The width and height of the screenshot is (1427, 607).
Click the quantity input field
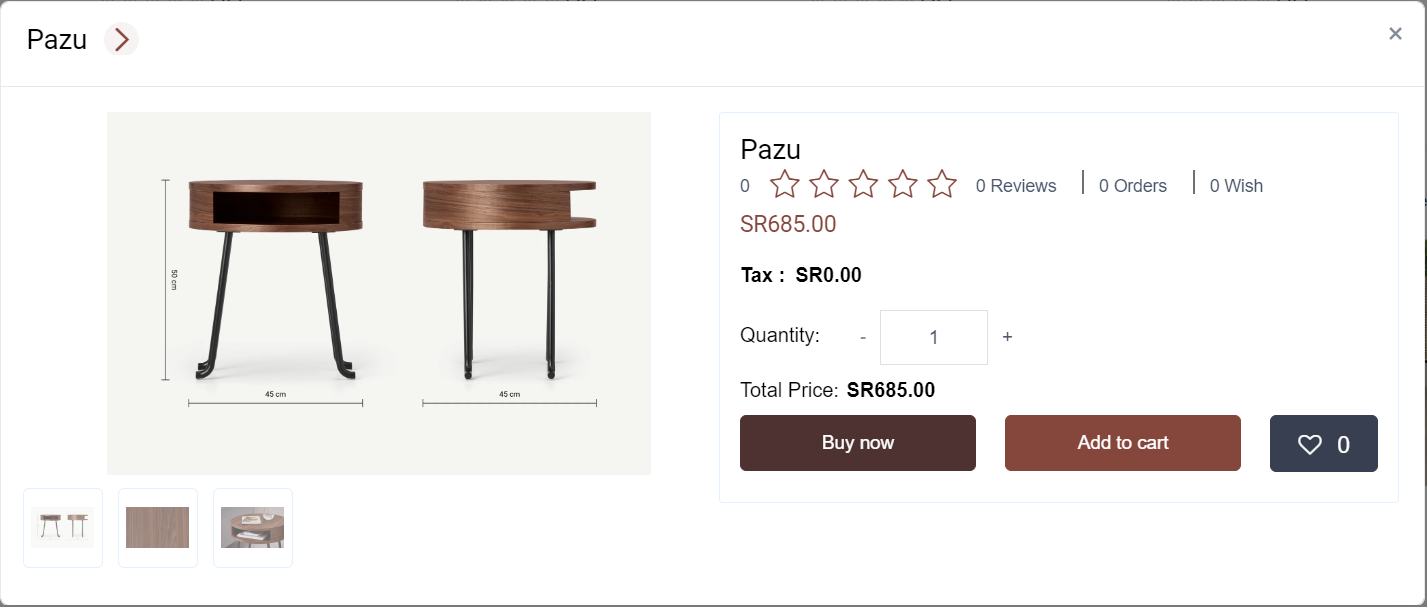tap(933, 338)
